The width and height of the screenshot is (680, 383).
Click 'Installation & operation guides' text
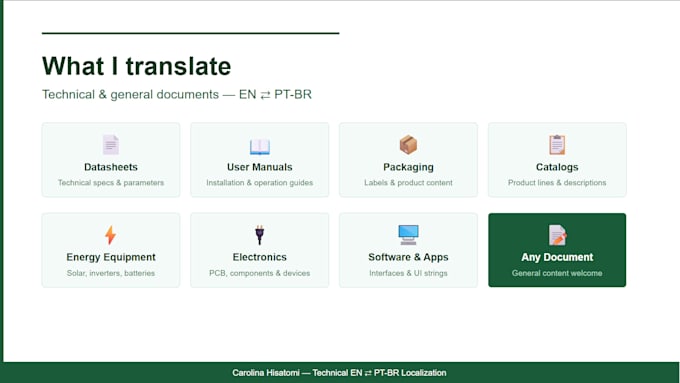pos(259,183)
